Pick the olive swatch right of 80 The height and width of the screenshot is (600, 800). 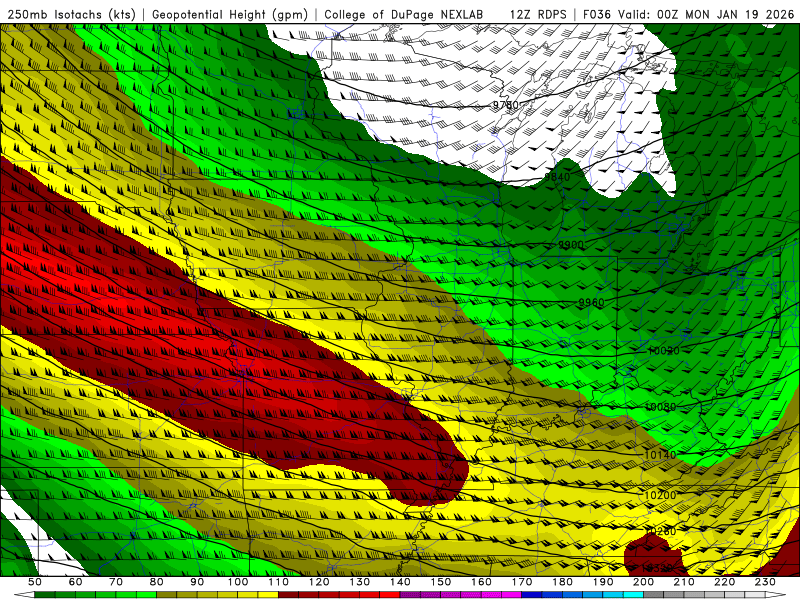click(x=167, y=595)
